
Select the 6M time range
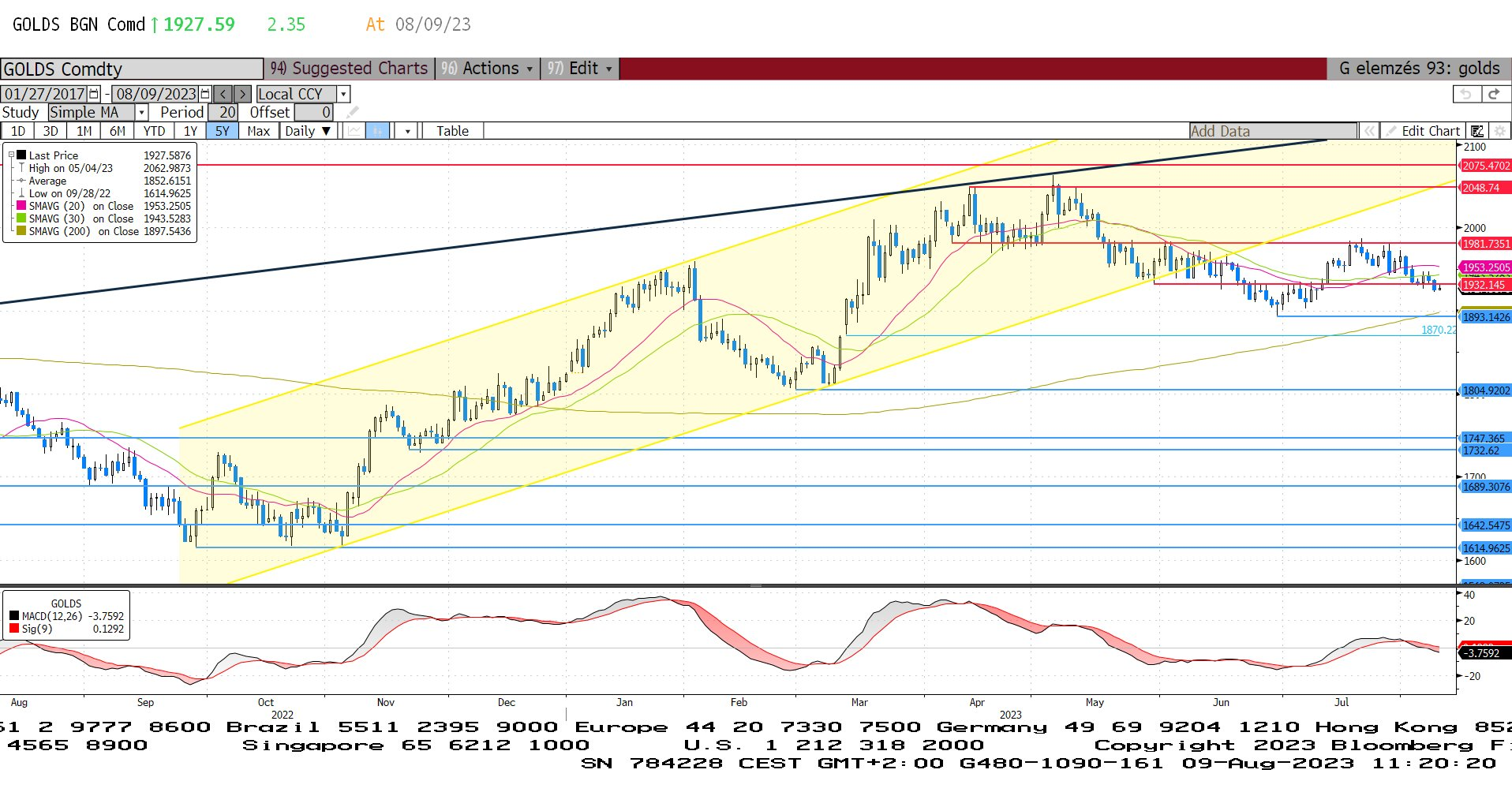pyautogui.click(x=118, y=131)
